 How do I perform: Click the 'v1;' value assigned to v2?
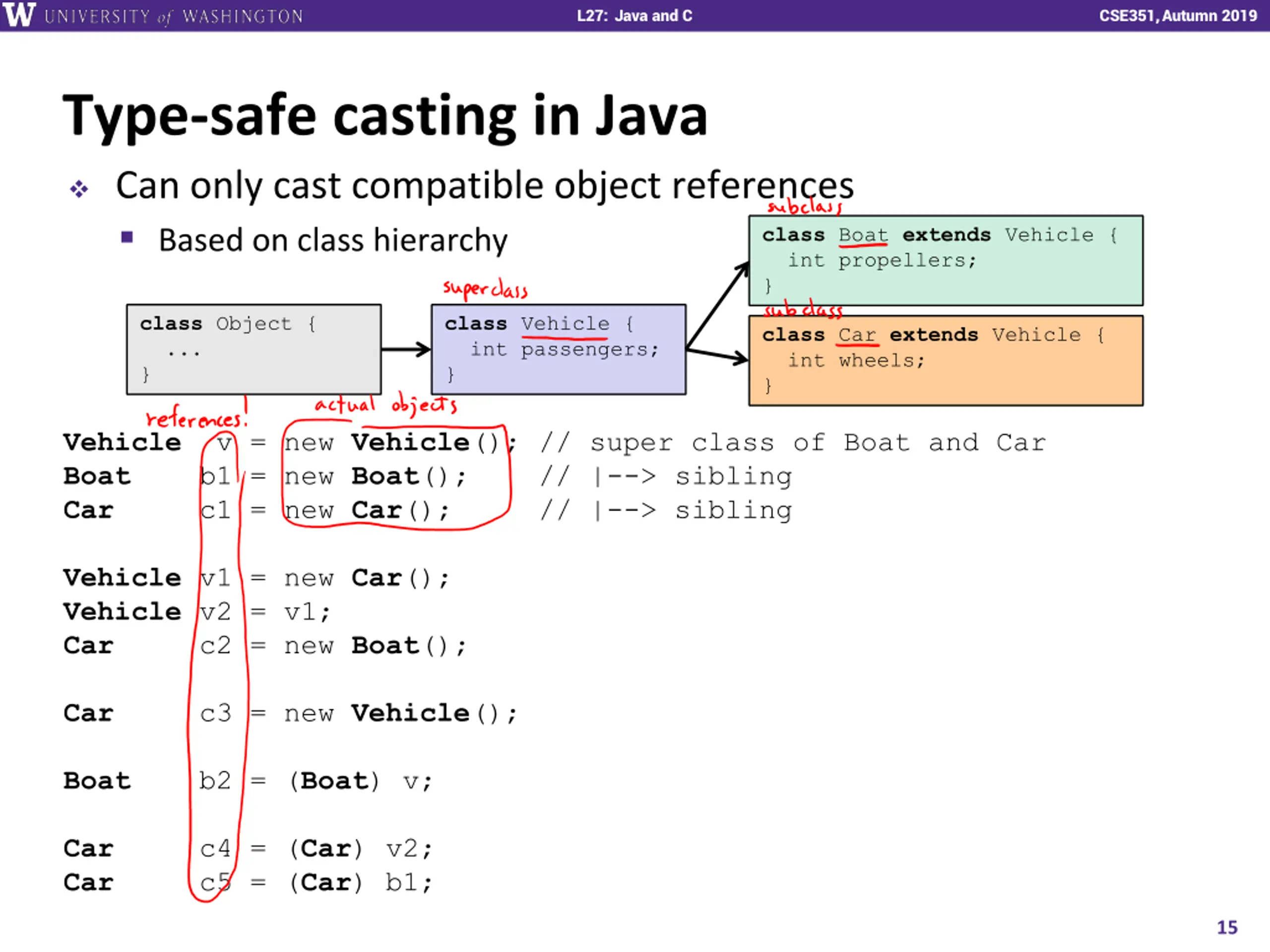[x=307, y=612]
